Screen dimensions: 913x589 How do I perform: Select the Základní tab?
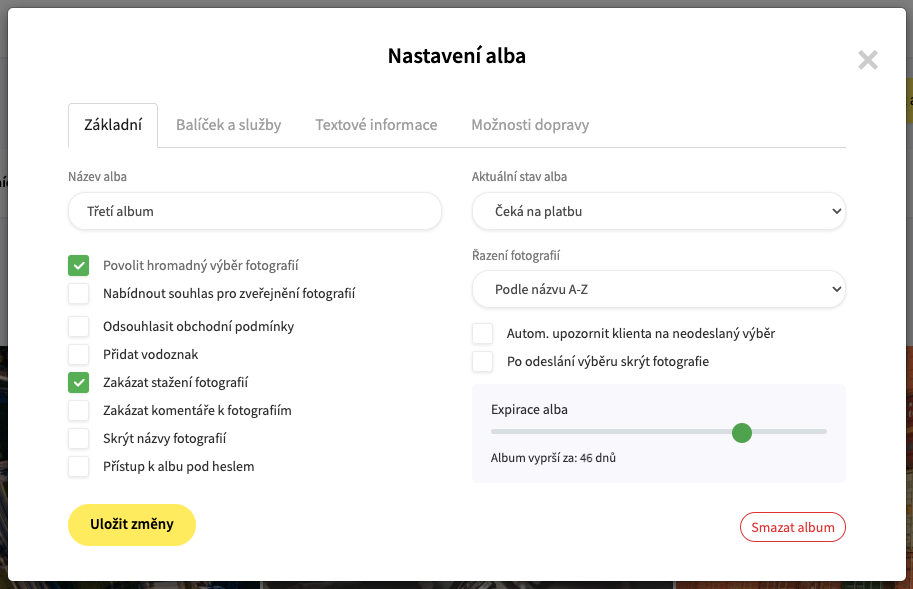[113, 125]
